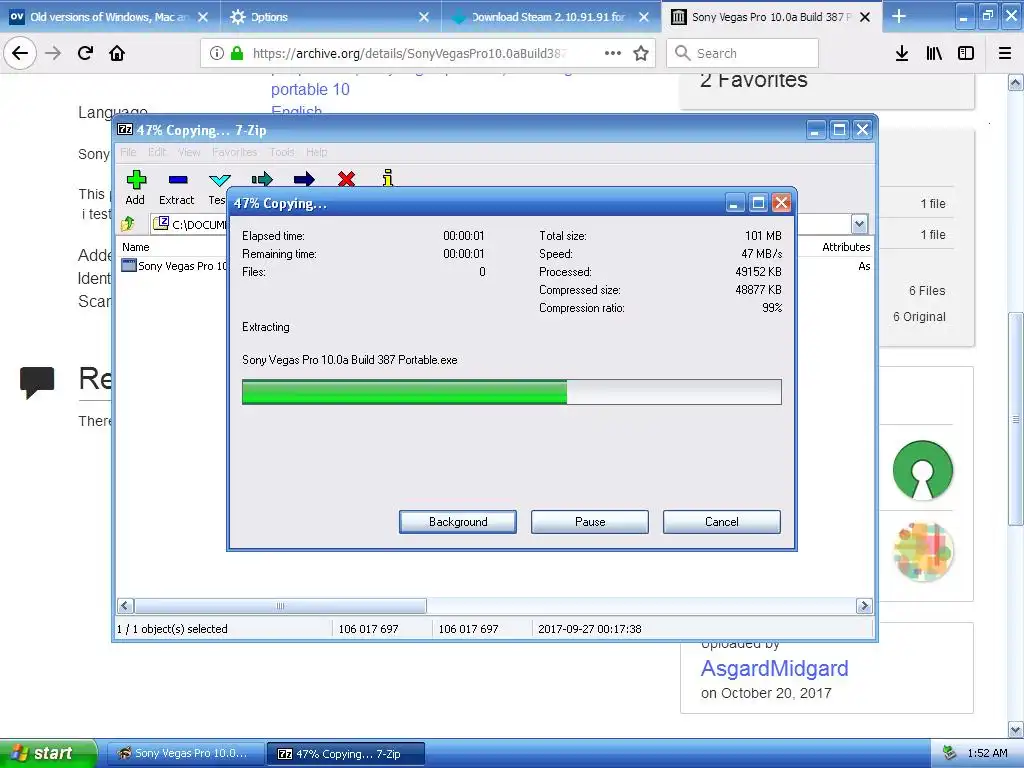Go to the Firefox home page
The width and height of the screenshot is (1024, 768).
[117, 53]
